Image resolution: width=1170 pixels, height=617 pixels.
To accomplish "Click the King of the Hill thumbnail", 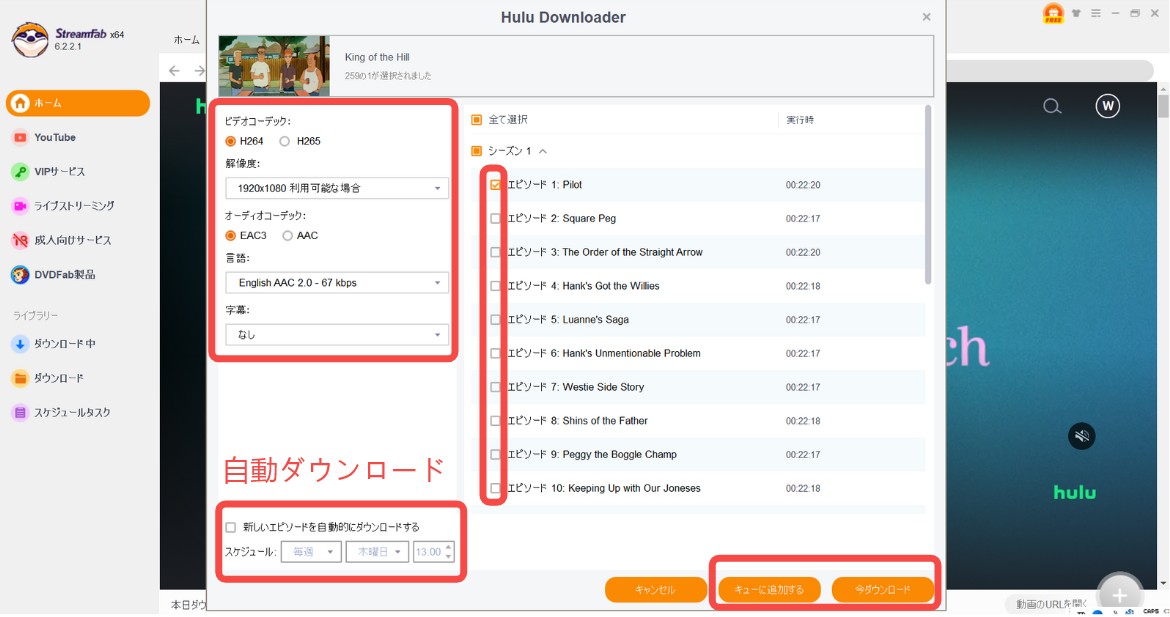I will 274,66.
